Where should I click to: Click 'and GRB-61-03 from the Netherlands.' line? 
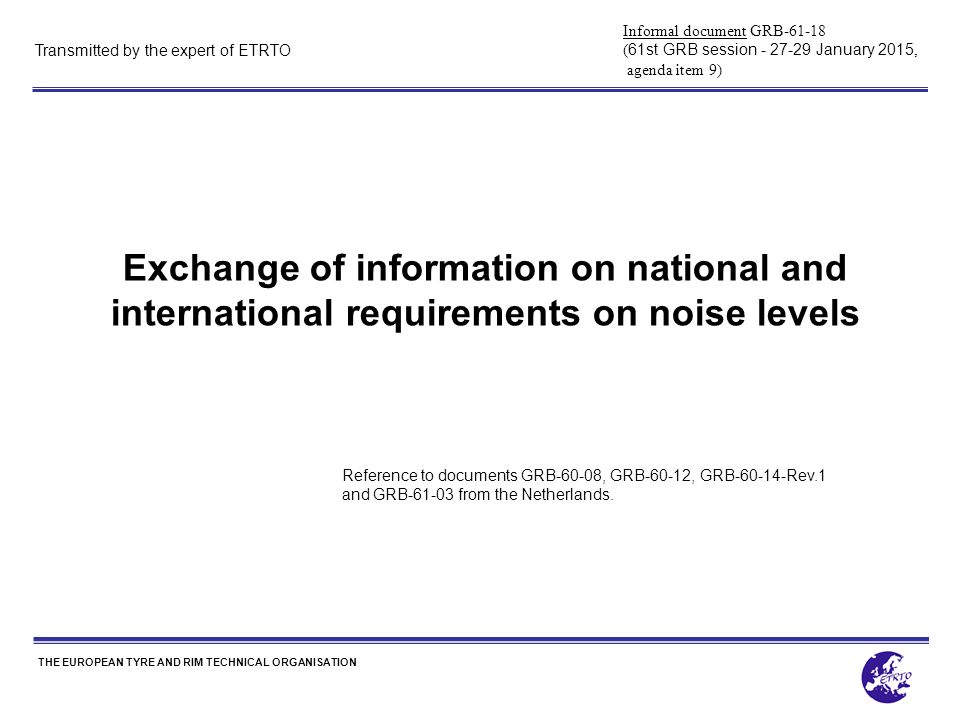tap(478, 494)
